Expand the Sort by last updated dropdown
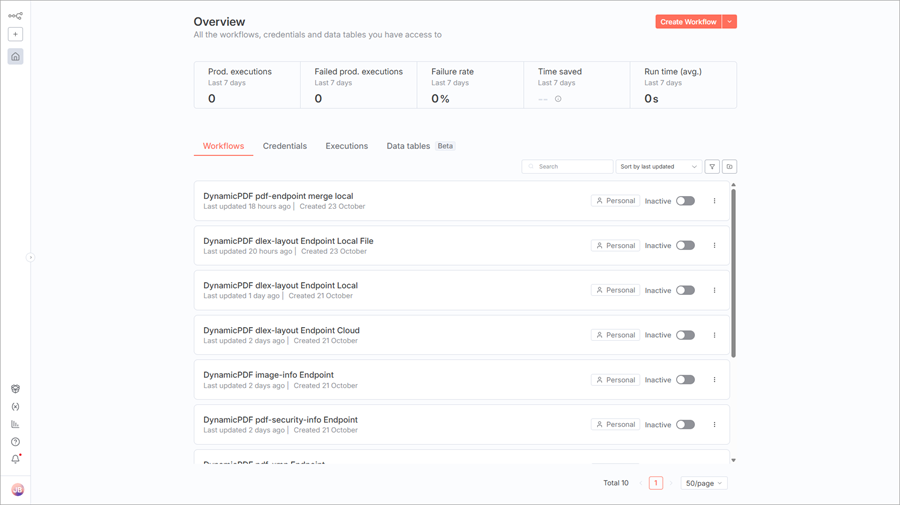Screen dimensions: 900x505 click(x=658, y=167)
